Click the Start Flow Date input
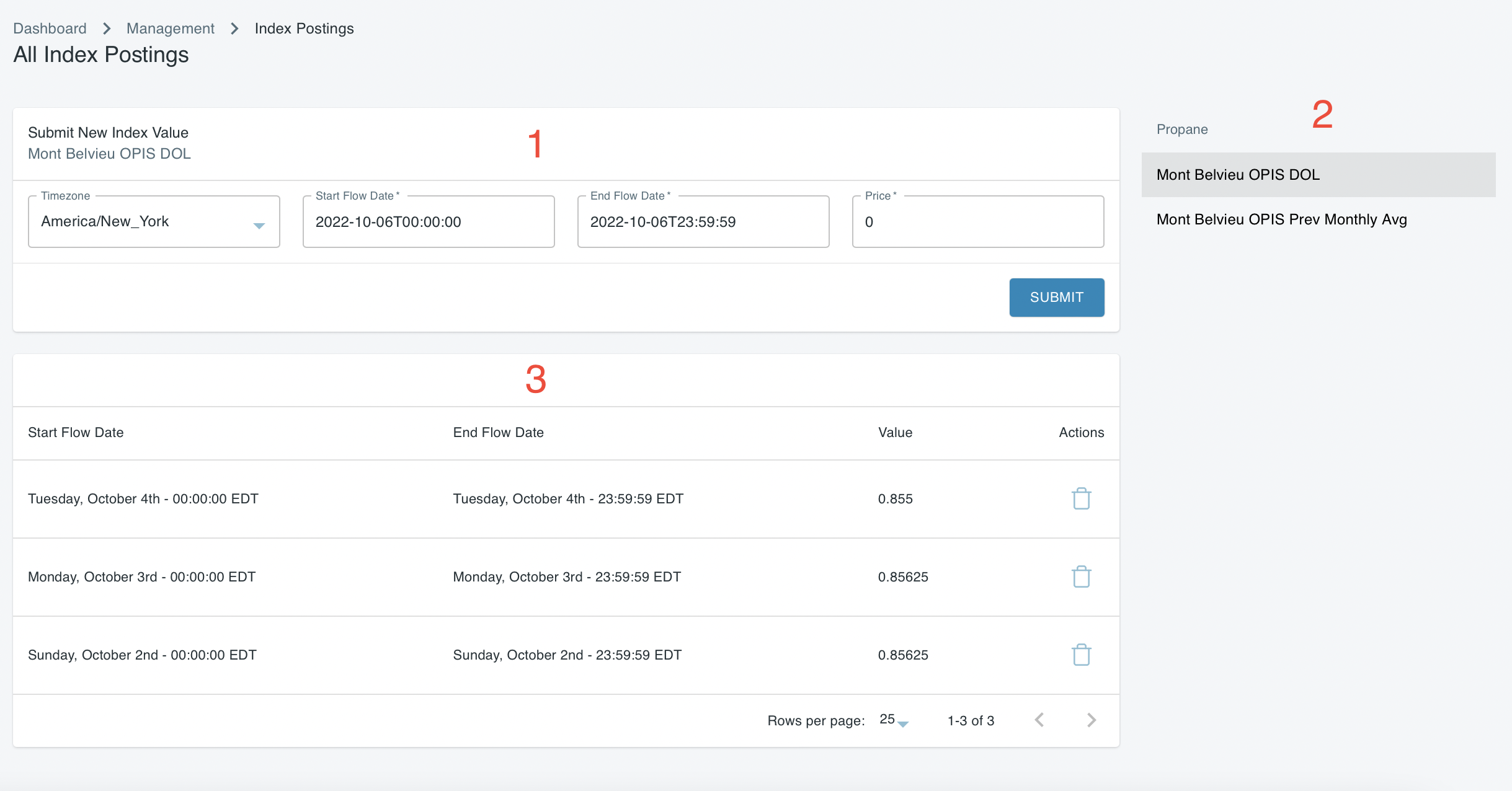The width and height of the screenshot is (1512, 791). (x=428, y=222)
